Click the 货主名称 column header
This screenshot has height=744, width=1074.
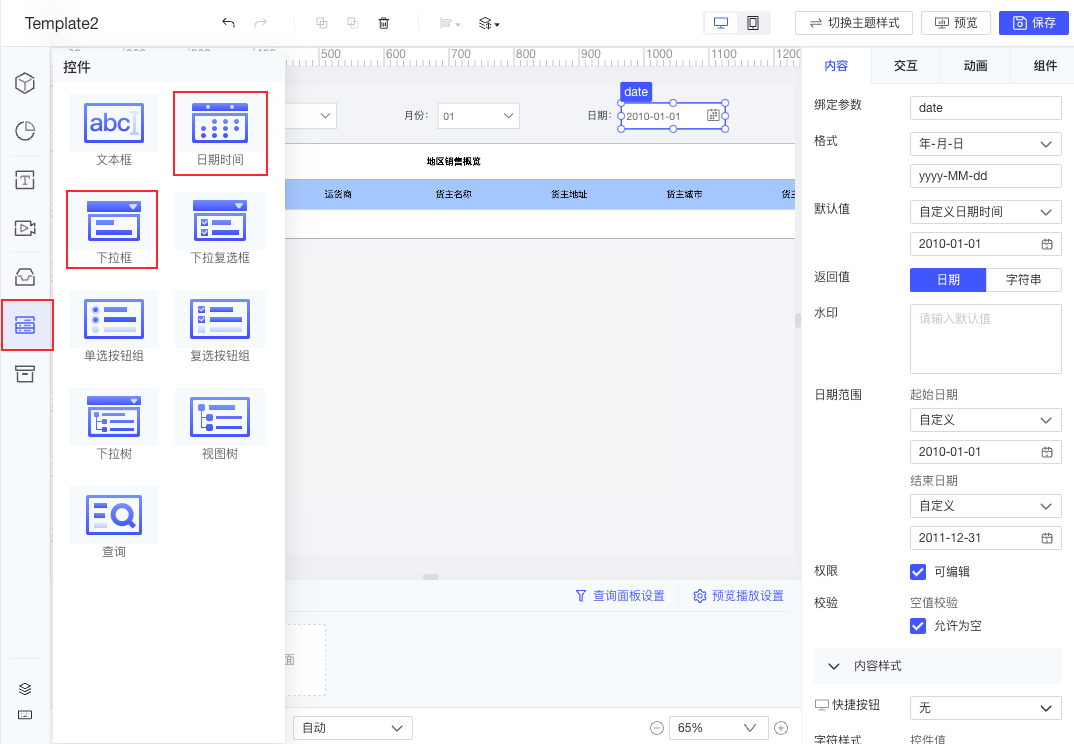point(453,195)
